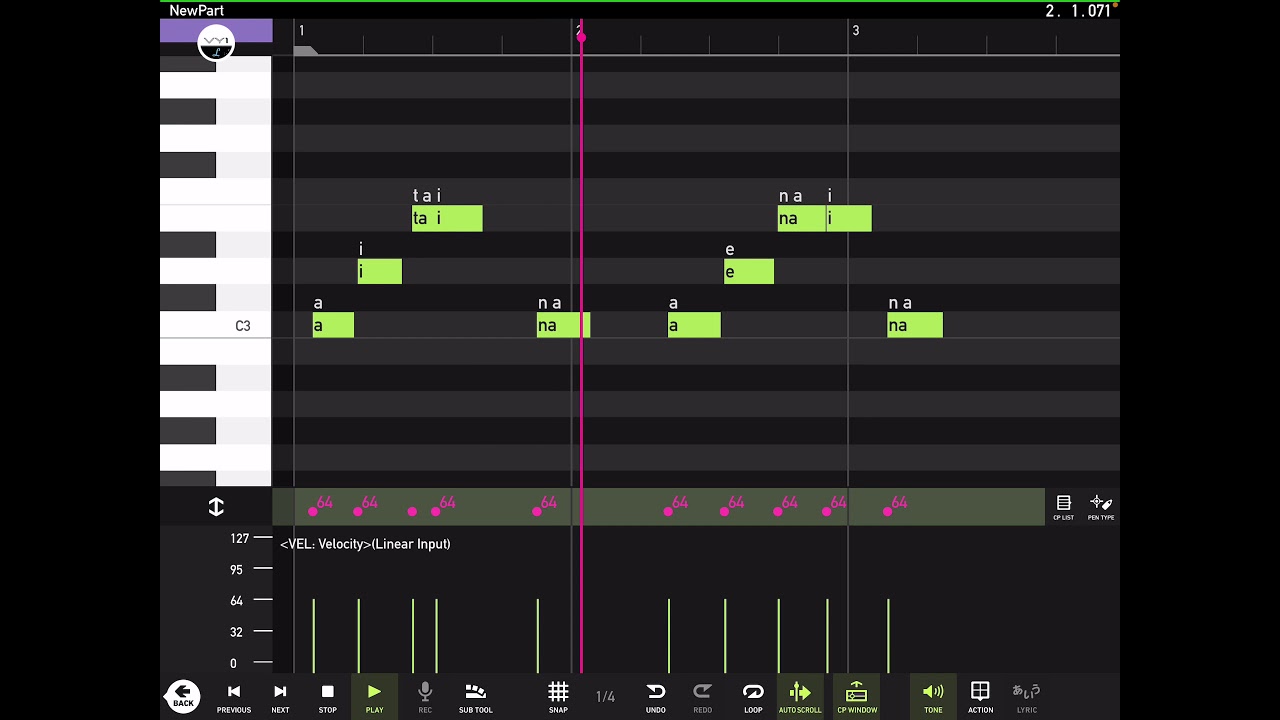Toggle the TONE sound preview
Image resolution: width=1280 pixels, height=720 pixels.
(x=933, y=697)
